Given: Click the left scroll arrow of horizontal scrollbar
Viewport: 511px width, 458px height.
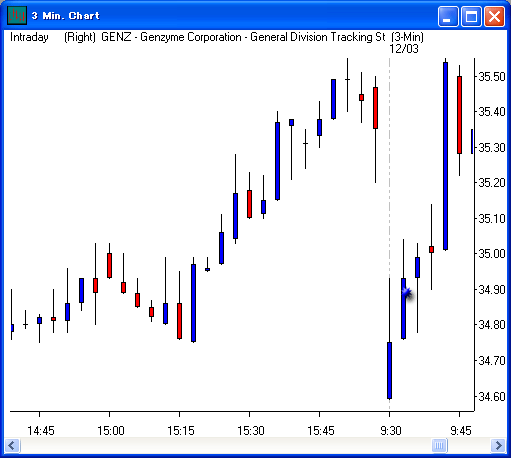Looking at the screenshot, I should coord(12,445).
